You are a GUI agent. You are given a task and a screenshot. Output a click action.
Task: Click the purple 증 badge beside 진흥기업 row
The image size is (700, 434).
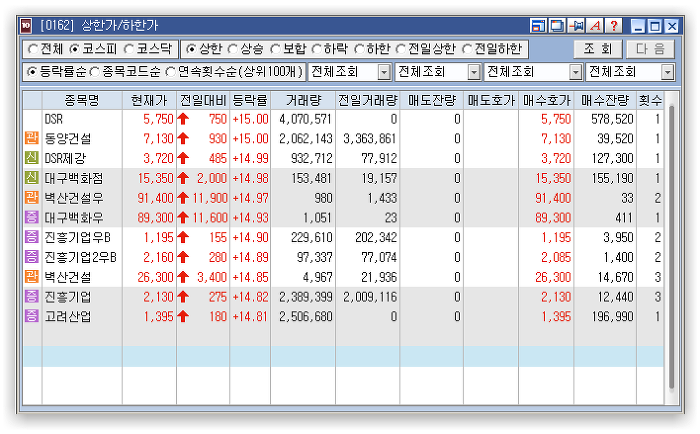pos(32,296)
